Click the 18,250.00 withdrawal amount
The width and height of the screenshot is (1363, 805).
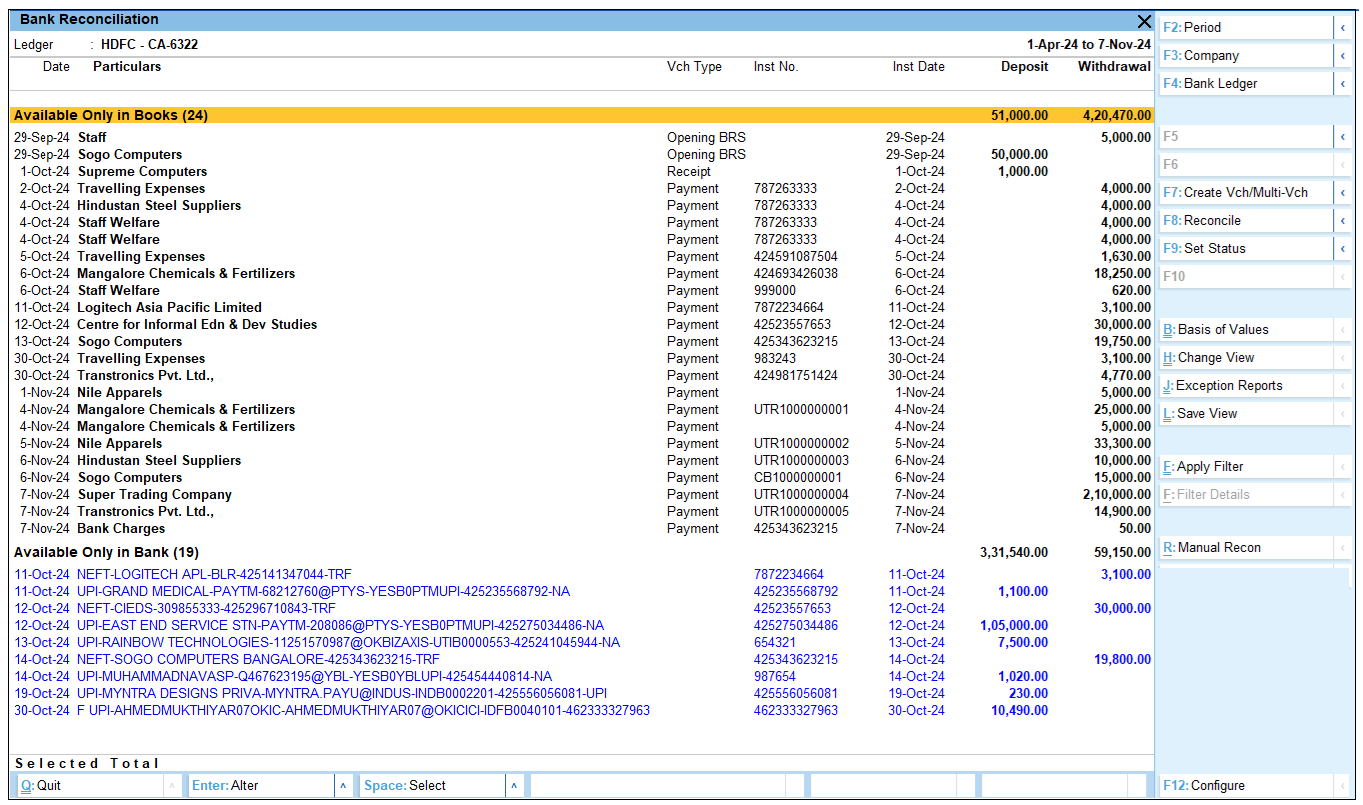coord(1123,274)
